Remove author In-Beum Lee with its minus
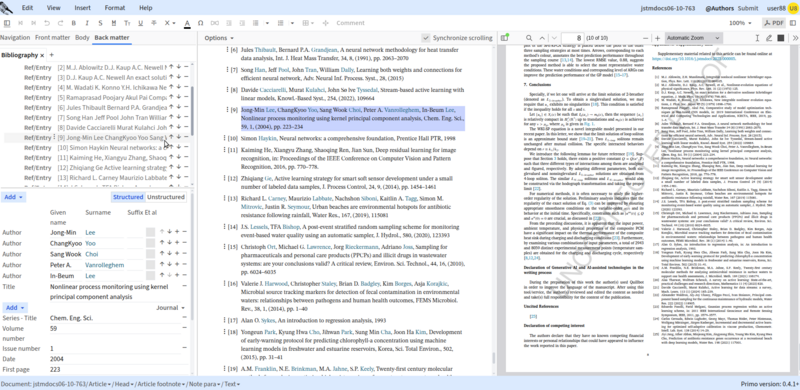 click(184, 276)
